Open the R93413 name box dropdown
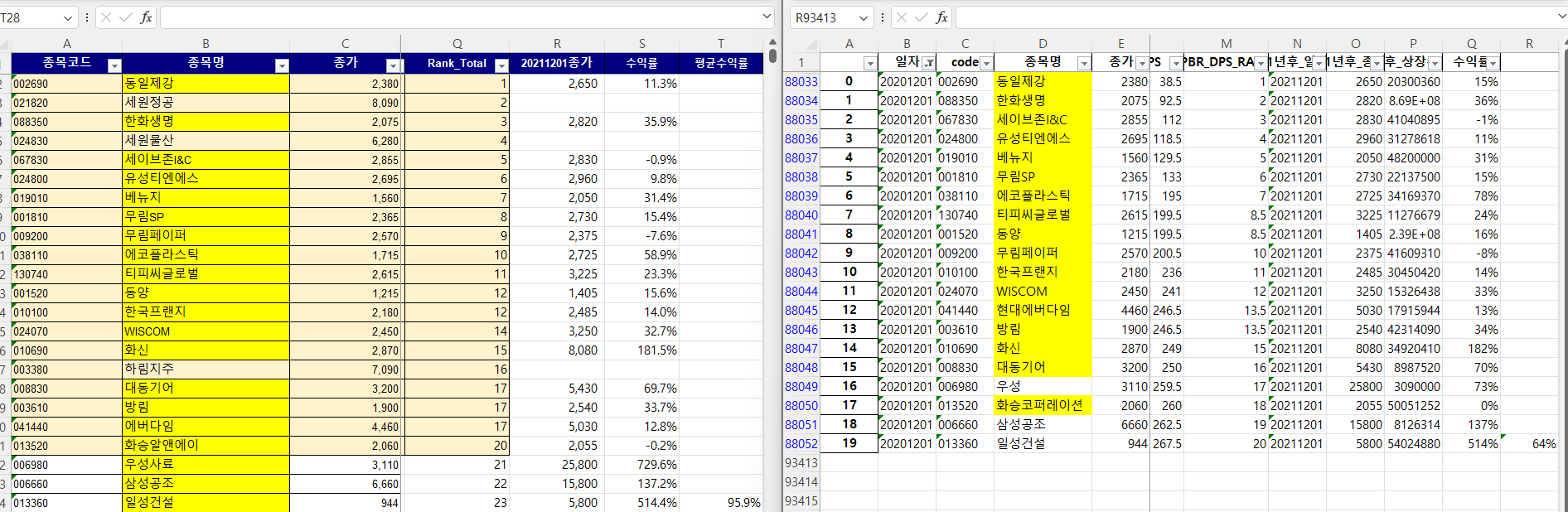The image size is (1568, 512). (x=863, y=17)
